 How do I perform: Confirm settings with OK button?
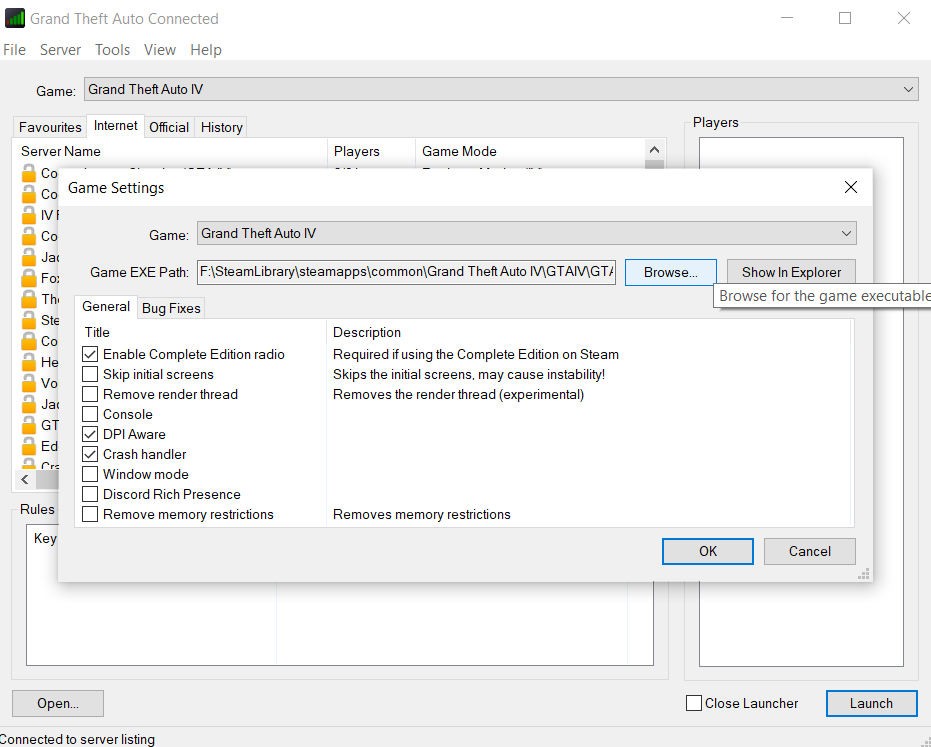coord(708,551)
